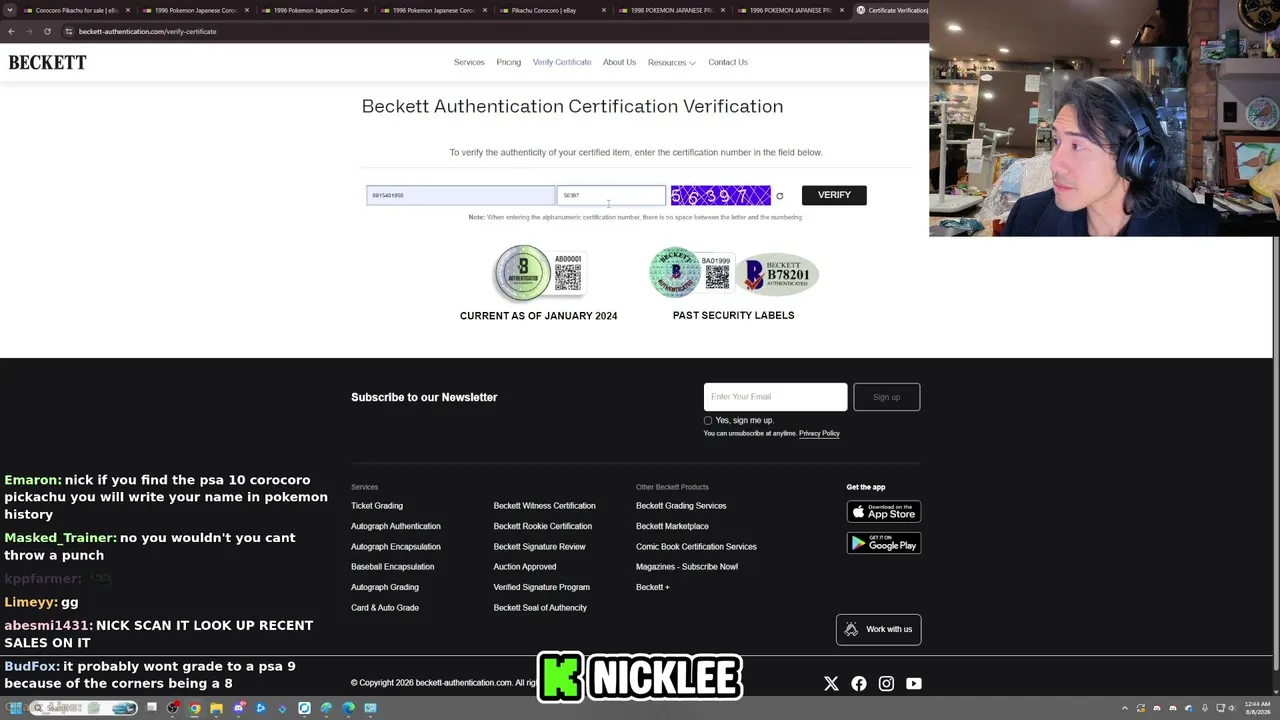Open Magazines - Subscribe Now! link
Screen dimensions: 1280x720
687,567
